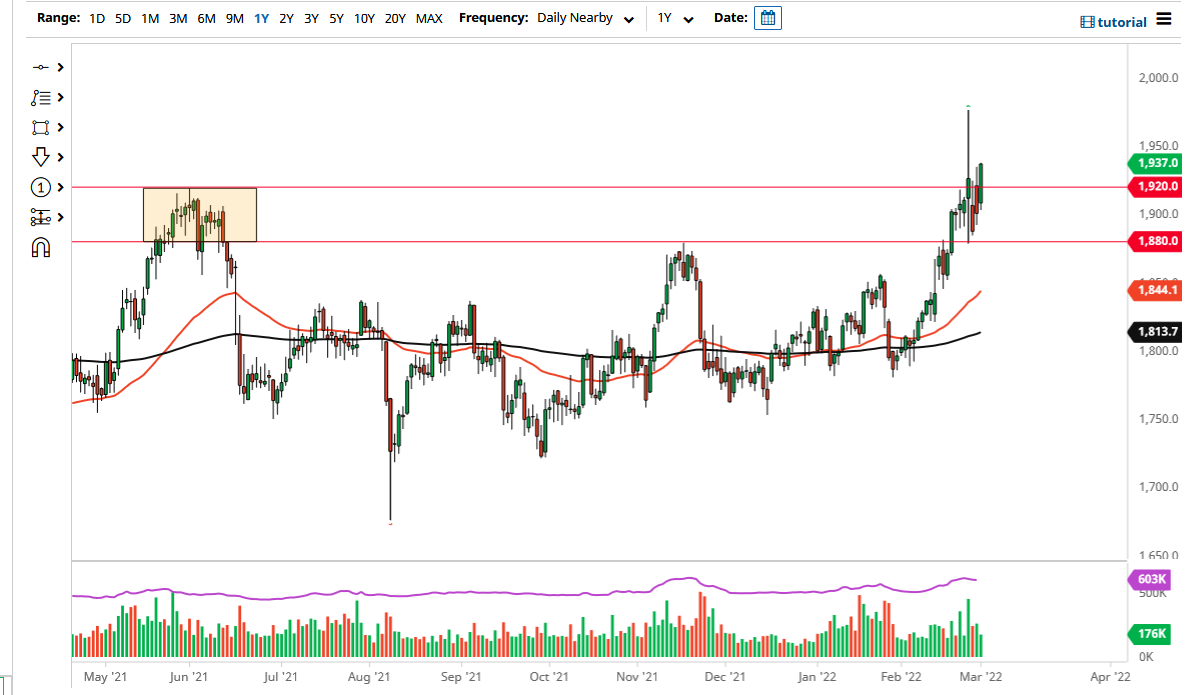Set range to 1M
Image resolution: width=1196 pixels, height=695 pixels.
tap(150, 18)
